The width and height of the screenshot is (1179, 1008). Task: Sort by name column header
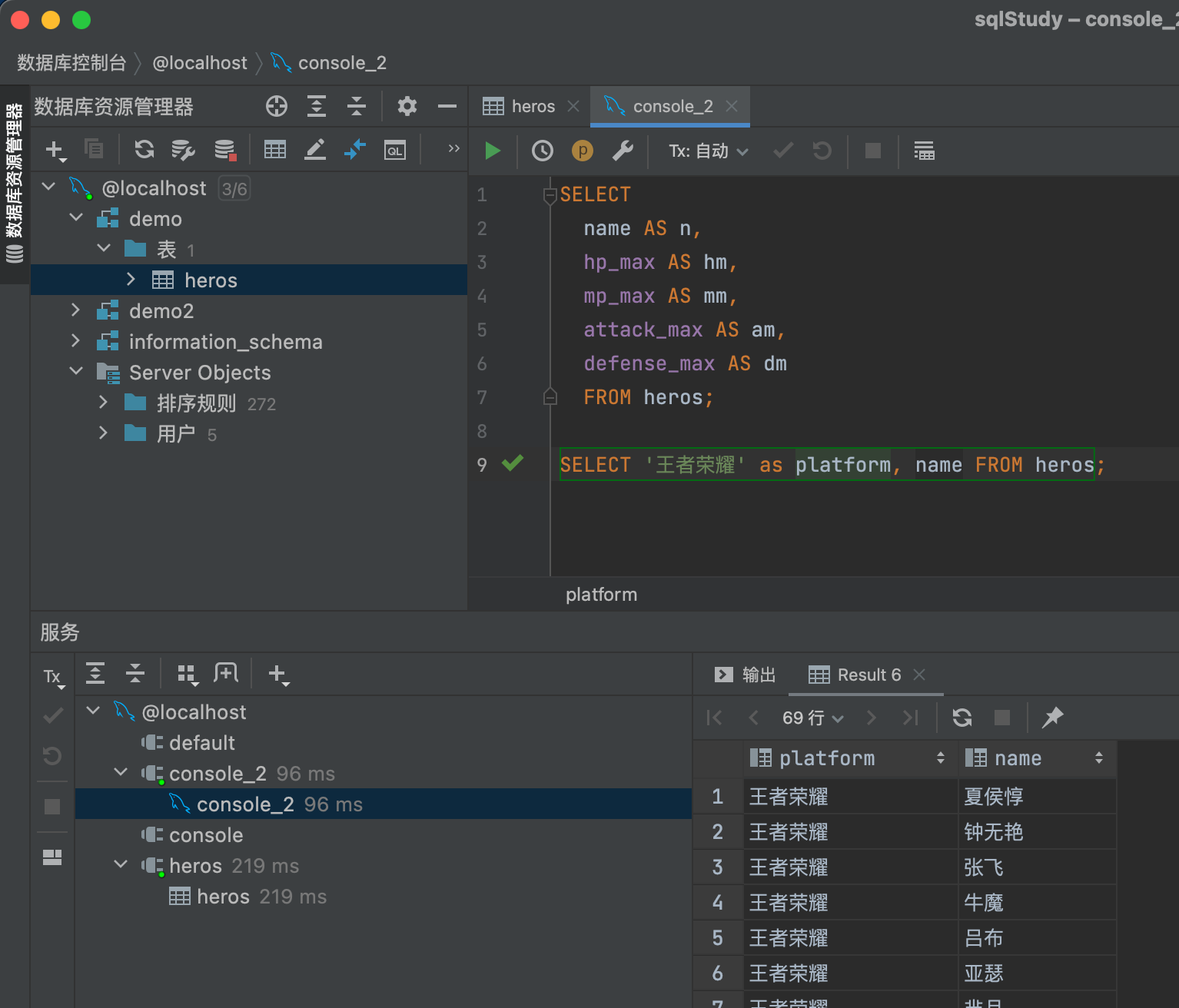pyautogui.click(x=1038, y=758)
